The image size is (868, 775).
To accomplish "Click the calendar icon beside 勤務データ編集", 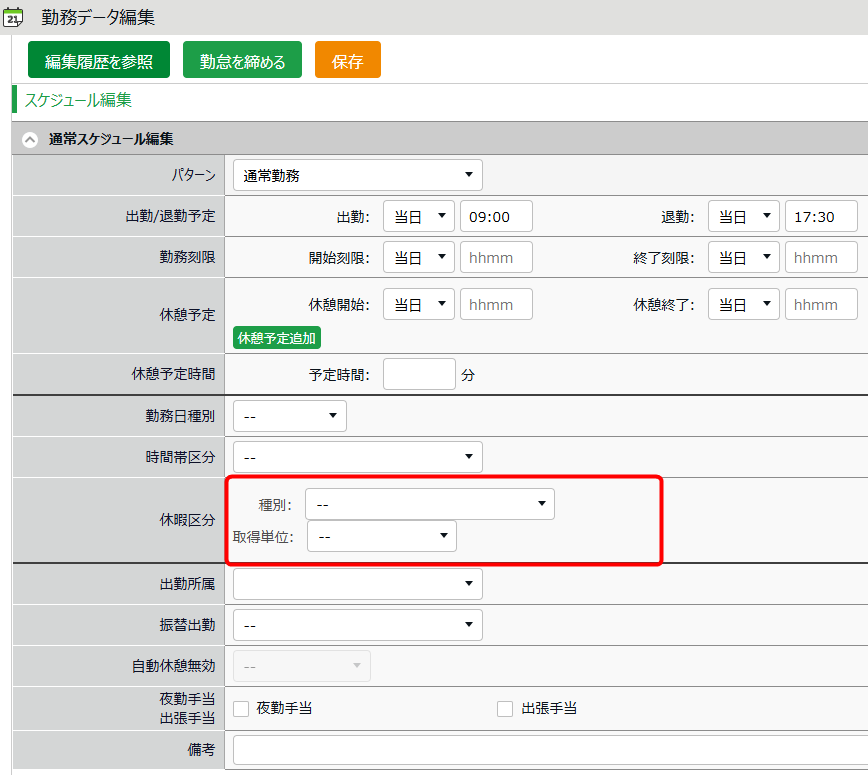I will (x=14, y=17).
